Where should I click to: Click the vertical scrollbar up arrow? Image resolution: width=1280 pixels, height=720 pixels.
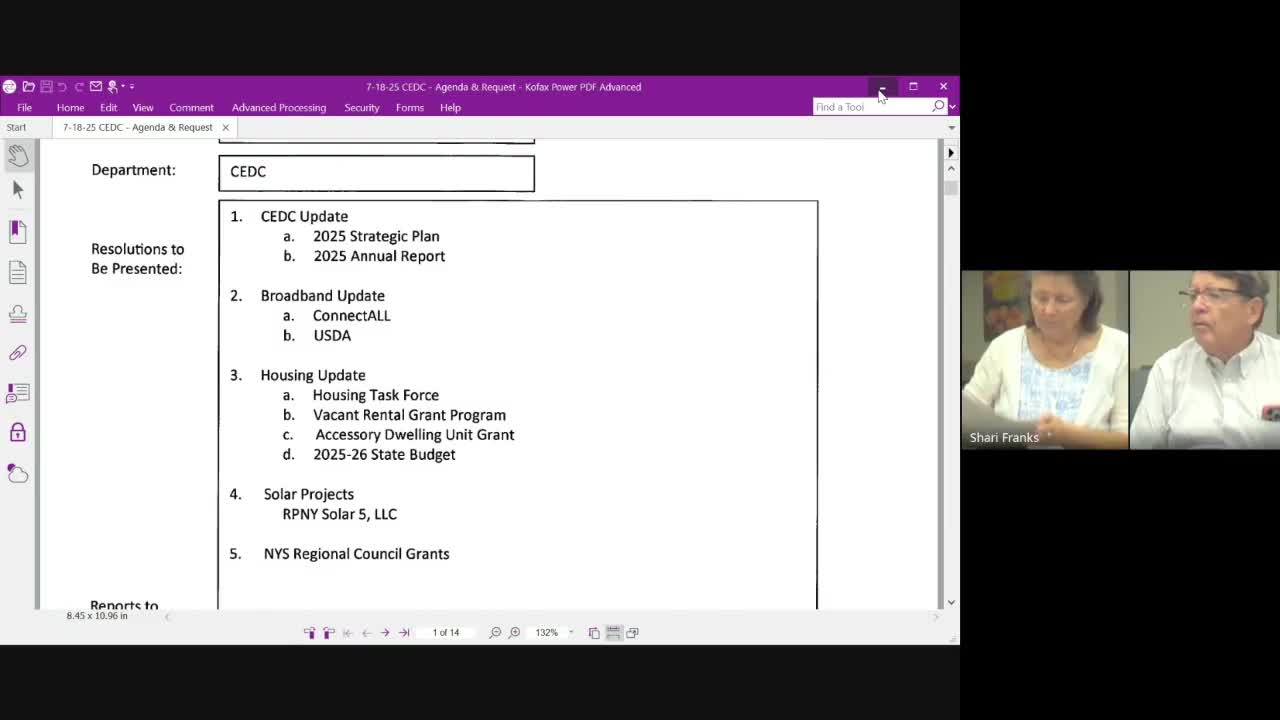click(x=950, y=170)
